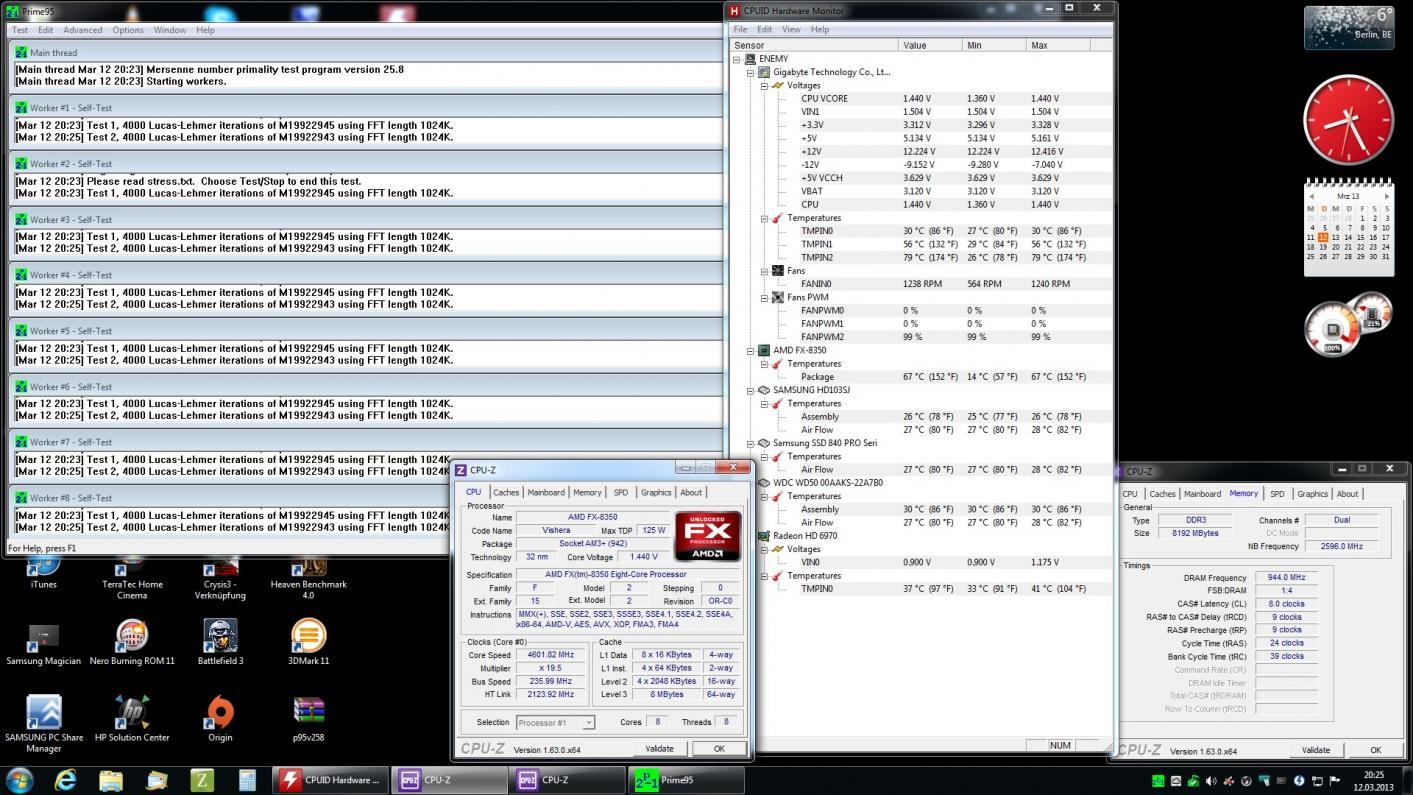This screenshot has width=1413, height=795.
Task: Click the CPU meter gauge gadget
Action: (x=1333, y=330)
